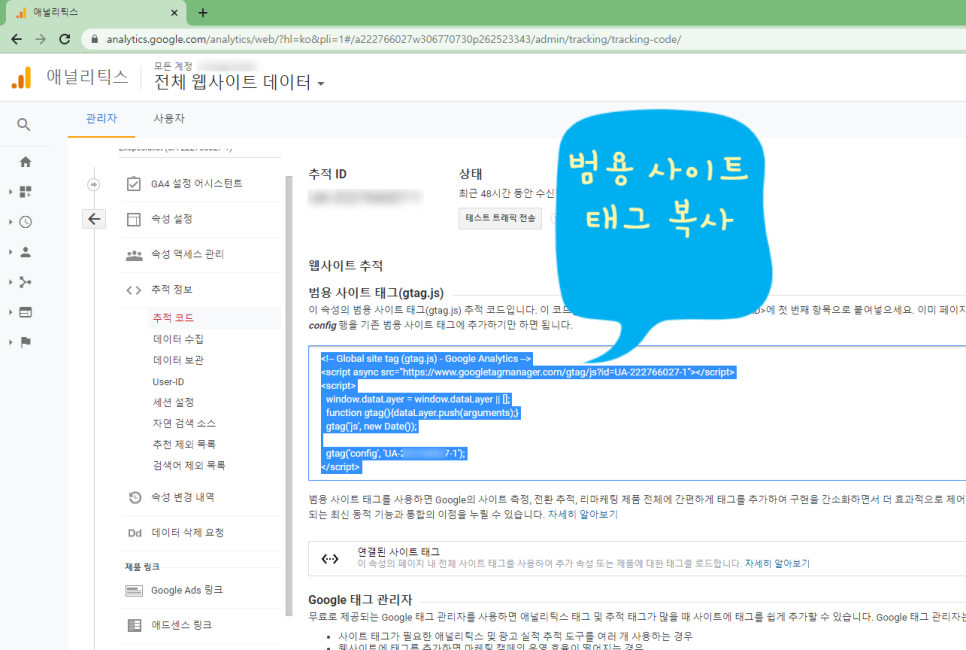
Task: Click the column connector circle arrow icon
Action: (94, 184)
